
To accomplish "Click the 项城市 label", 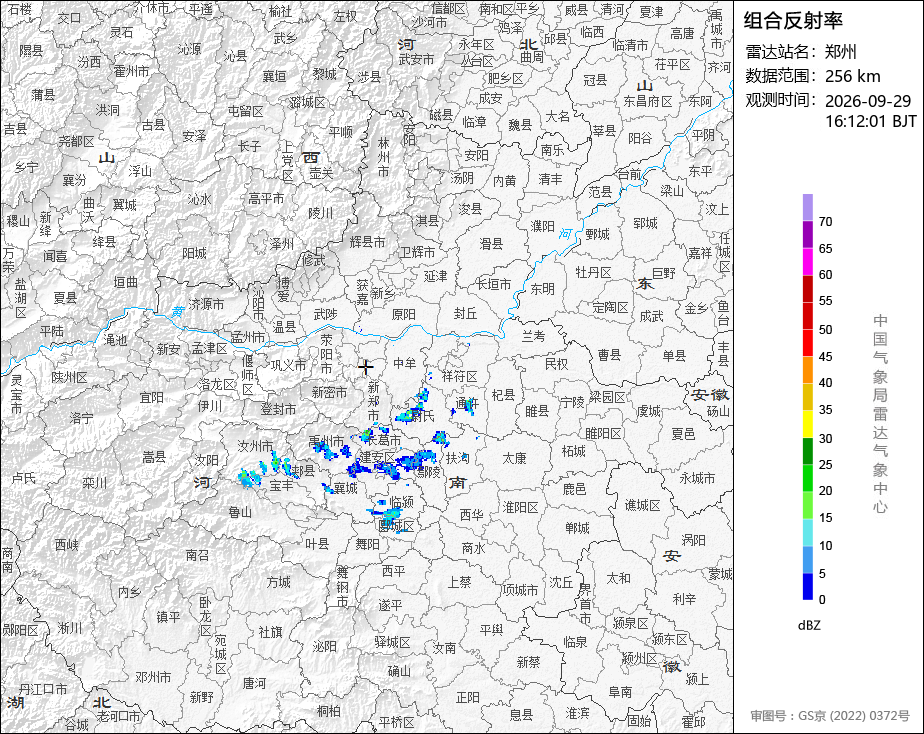I will 520,590.
